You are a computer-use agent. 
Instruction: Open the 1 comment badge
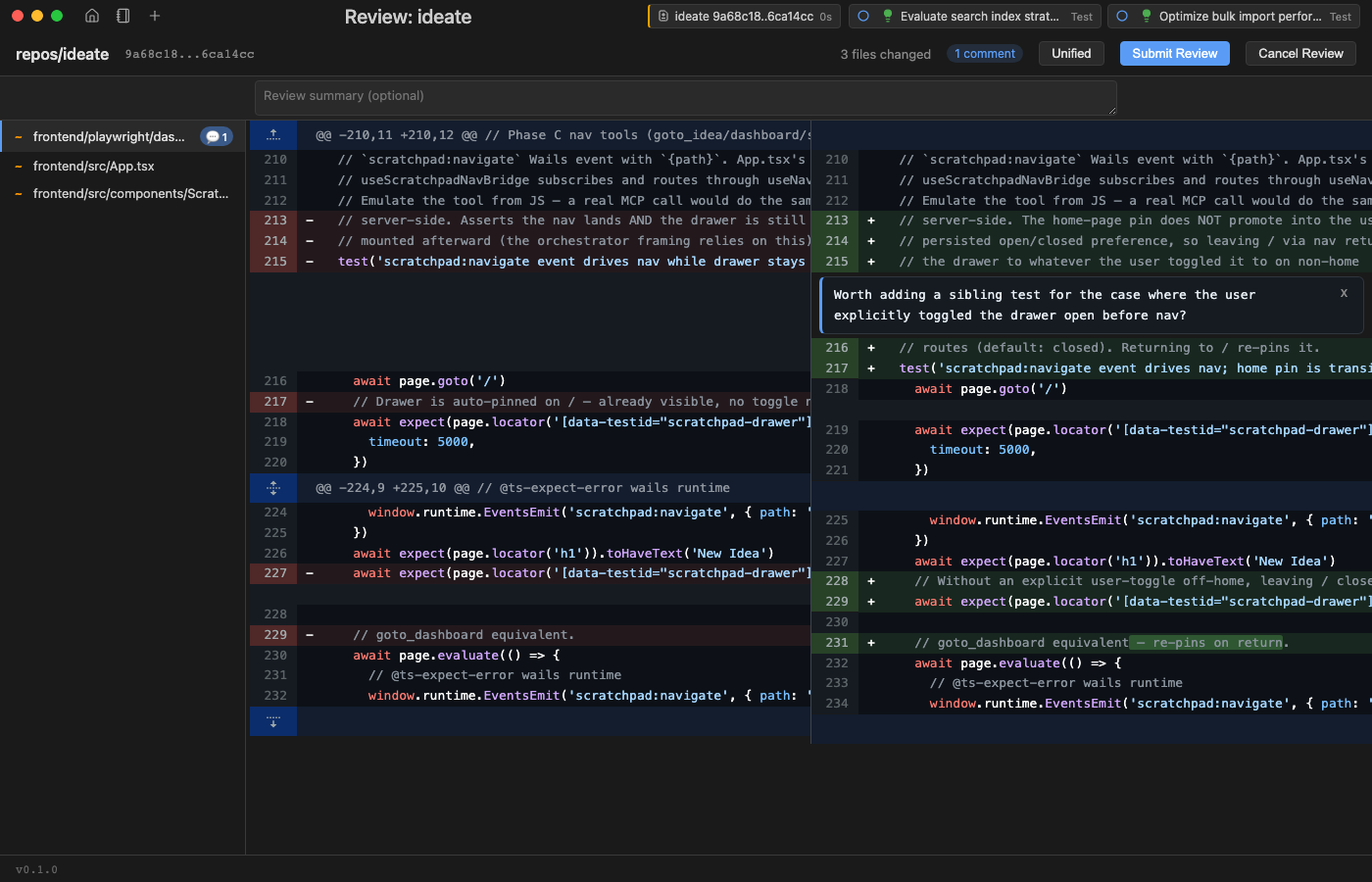point(985,54)
